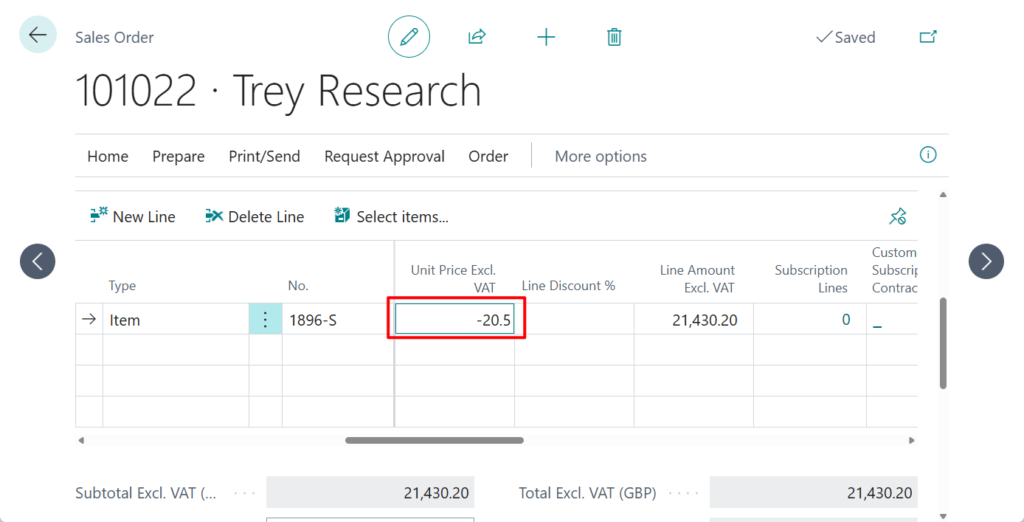Open the row options three-dot menu
Viewport: 1024px width, 522px height.
(x=265, y=320)
